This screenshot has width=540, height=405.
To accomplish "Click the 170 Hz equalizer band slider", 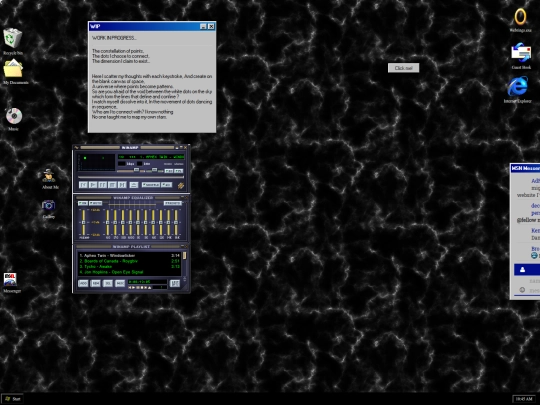I will [x=115, y=222].
